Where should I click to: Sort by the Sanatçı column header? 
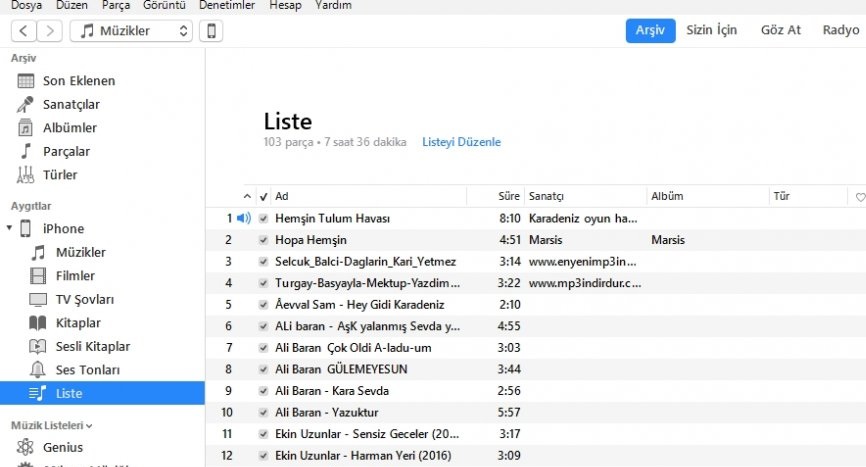click(x=585, y=197)
